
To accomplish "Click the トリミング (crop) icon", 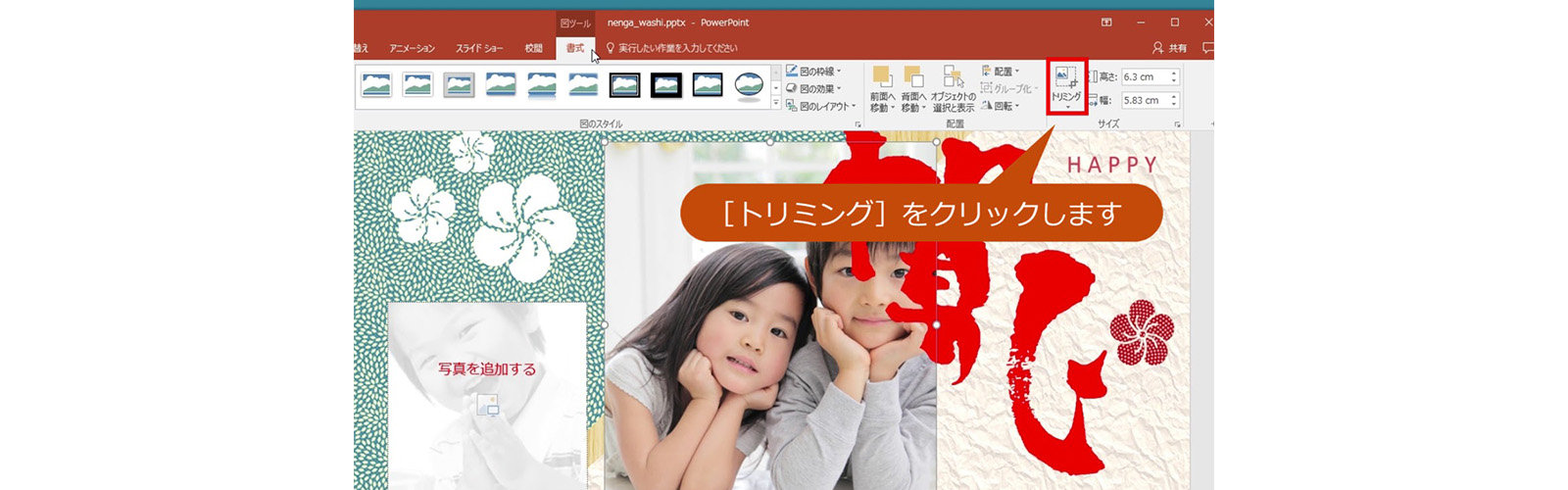I will pyautogui.click(x=1066, y=78).
